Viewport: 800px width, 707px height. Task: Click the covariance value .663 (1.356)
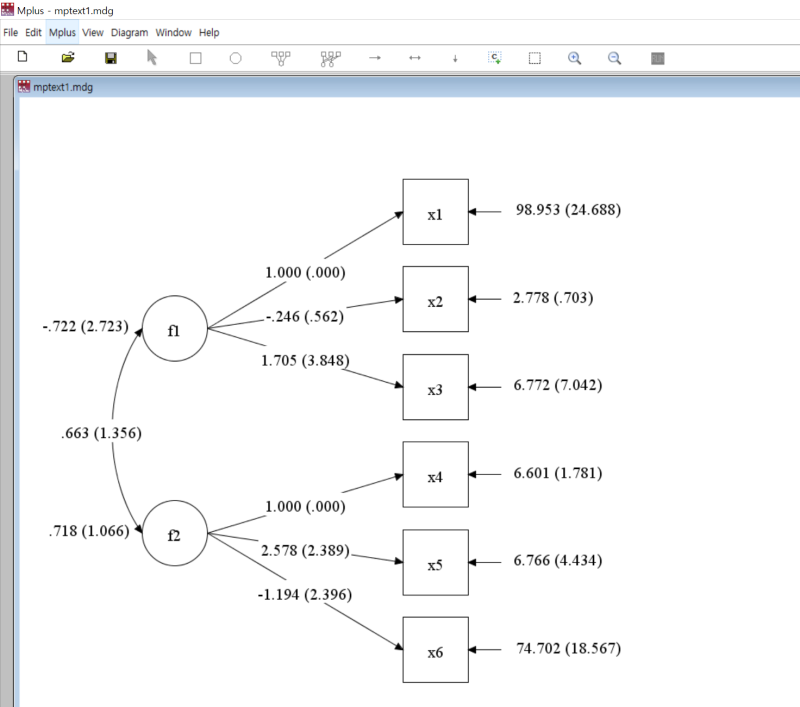click(102, 433)
